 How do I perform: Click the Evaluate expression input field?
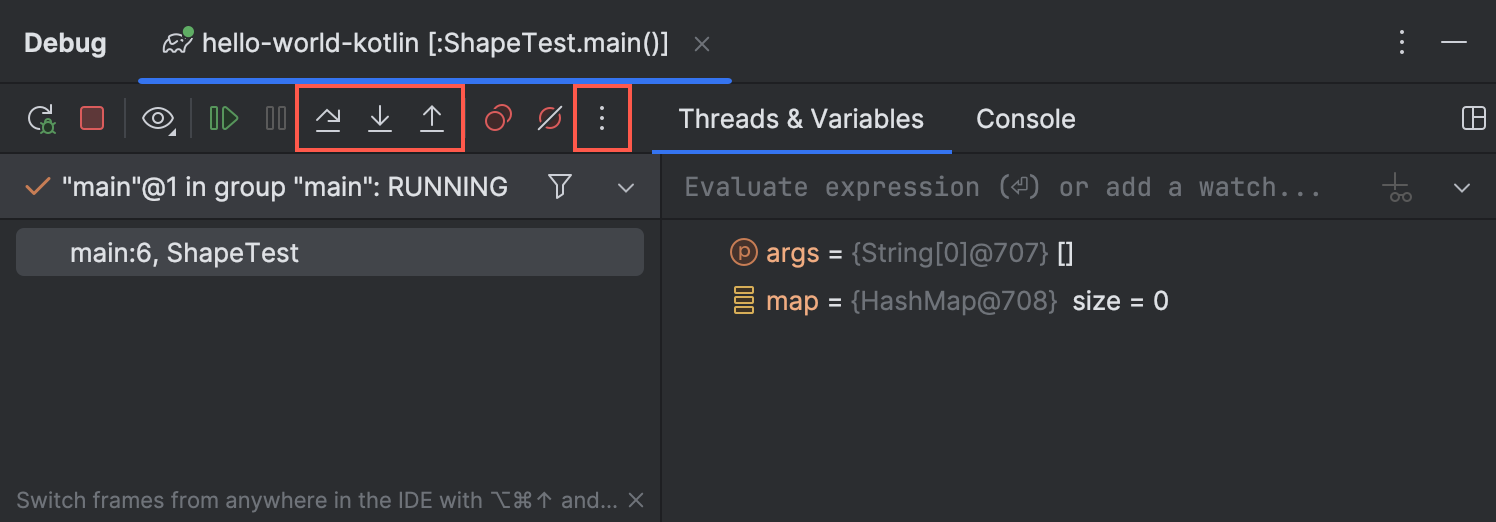click(x=1002, y=187)
